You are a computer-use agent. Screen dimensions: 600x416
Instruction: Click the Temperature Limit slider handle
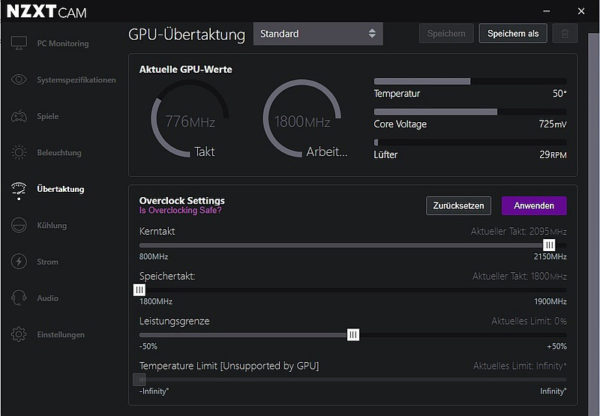[139, 380]
